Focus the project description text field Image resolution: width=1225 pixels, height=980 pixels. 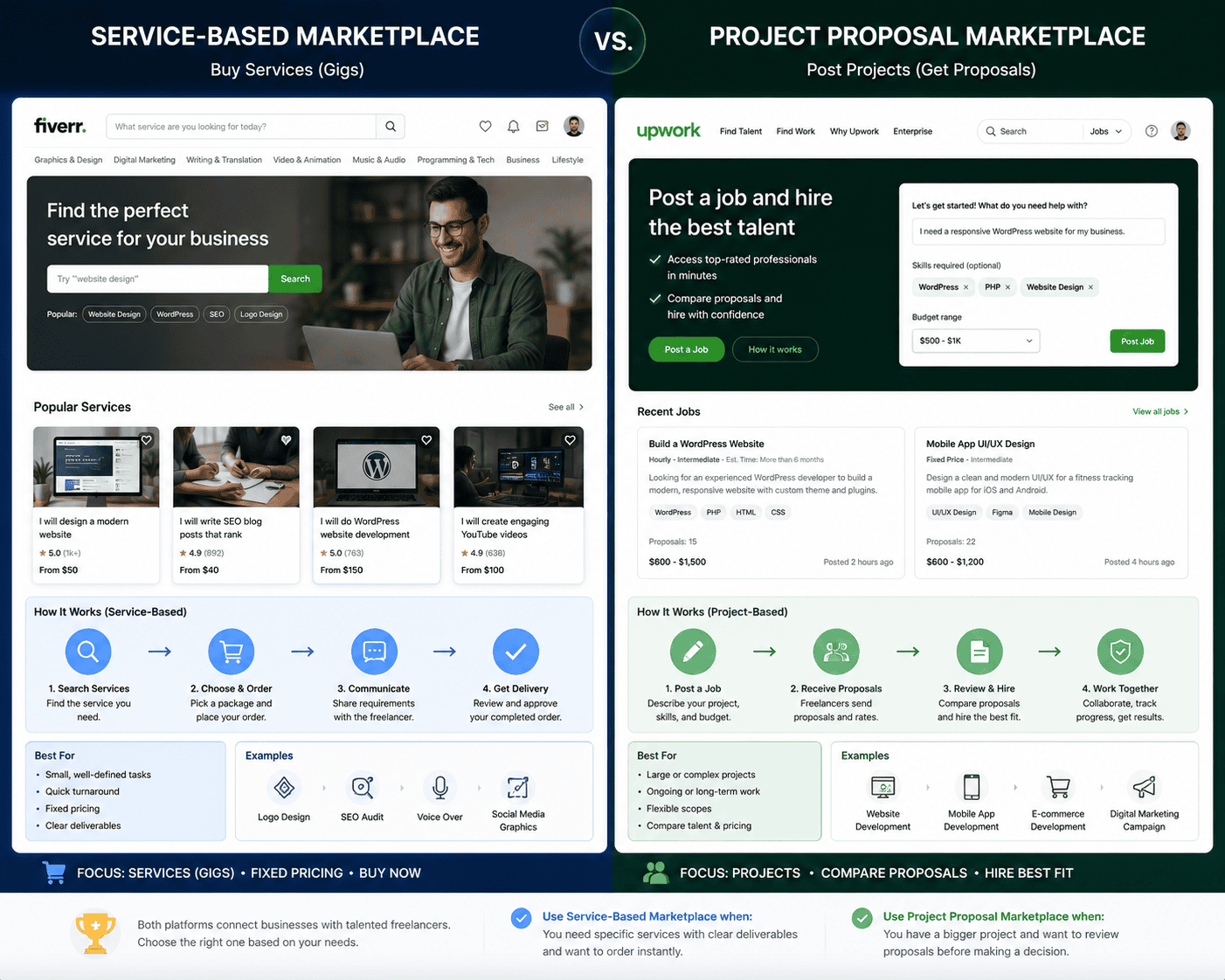point(1038,231)
